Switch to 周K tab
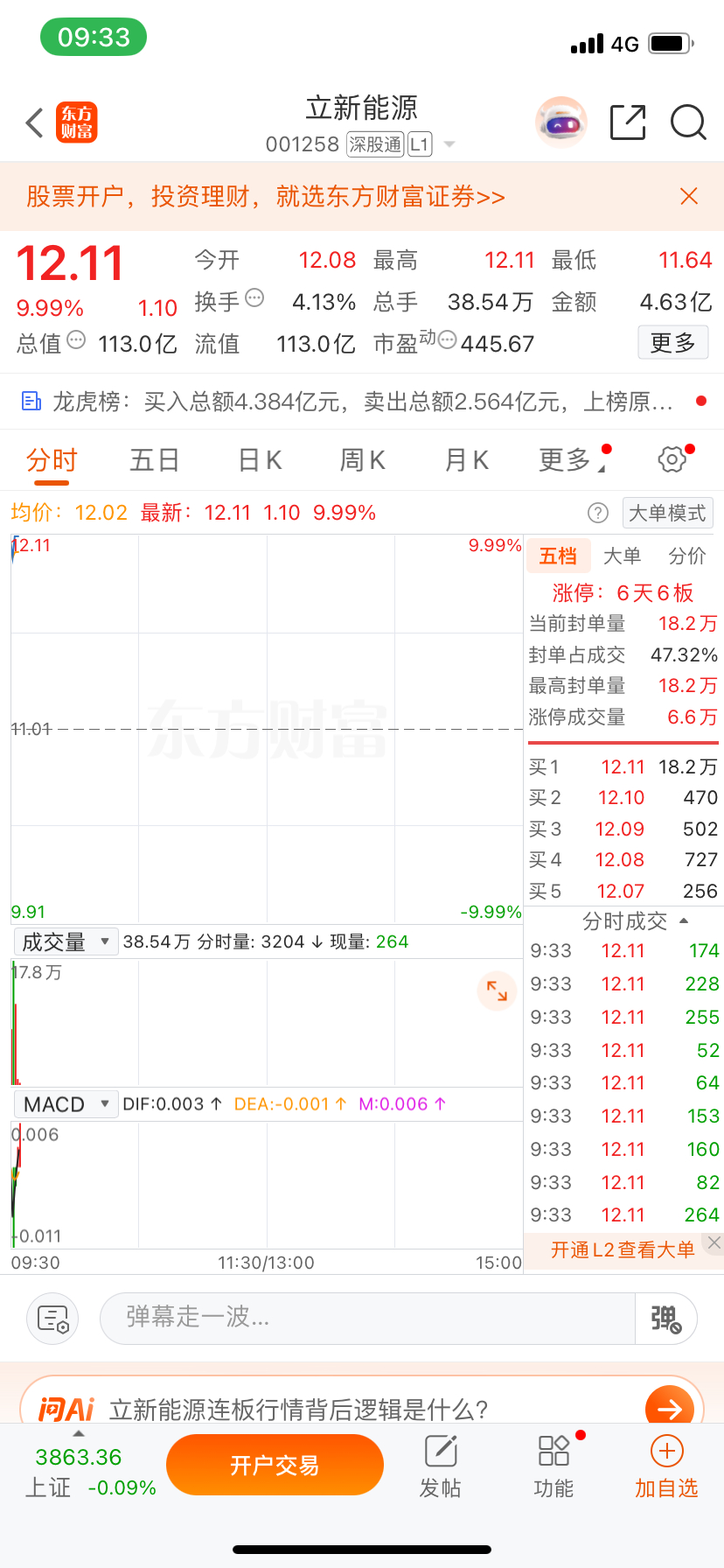 coord(363,459)
